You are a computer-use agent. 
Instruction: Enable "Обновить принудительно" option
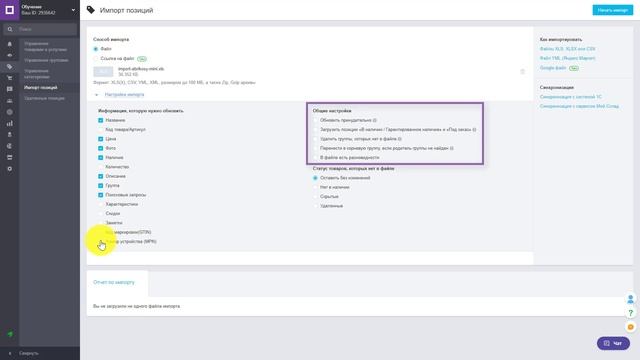coord(315,120)
